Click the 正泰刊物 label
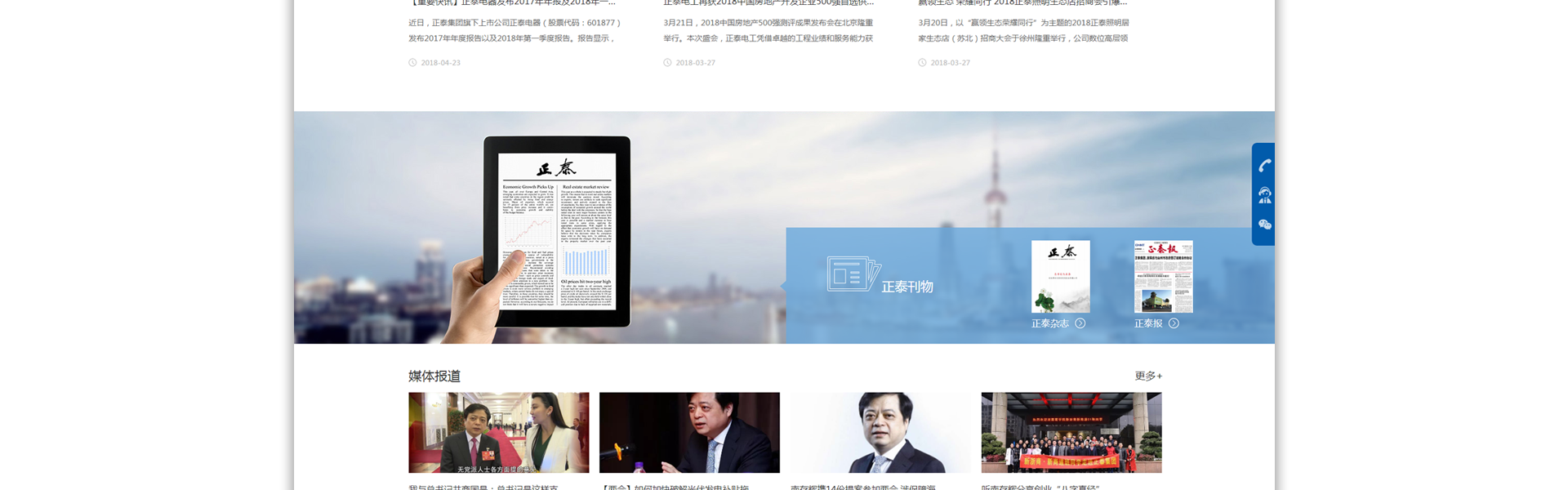1568x490 pixels. 907,287
